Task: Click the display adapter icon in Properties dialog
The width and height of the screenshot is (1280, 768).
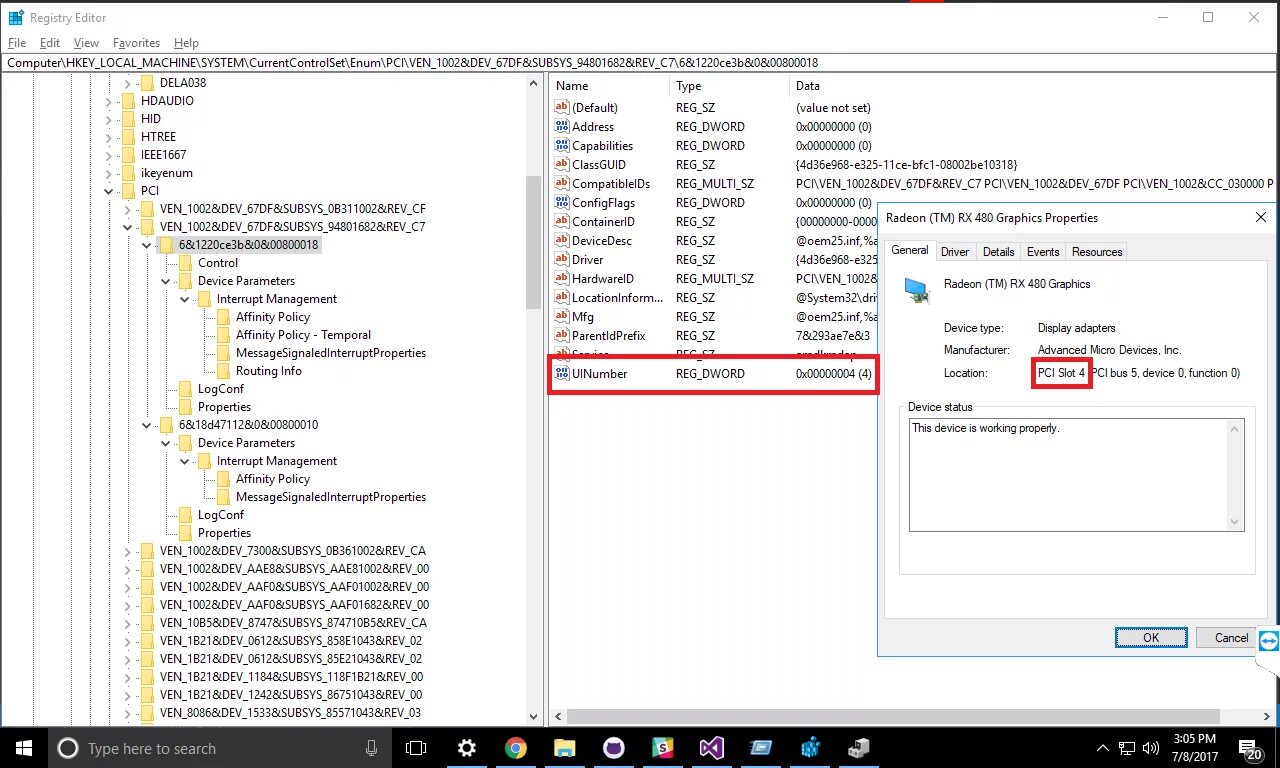Action: click(917, 289)
